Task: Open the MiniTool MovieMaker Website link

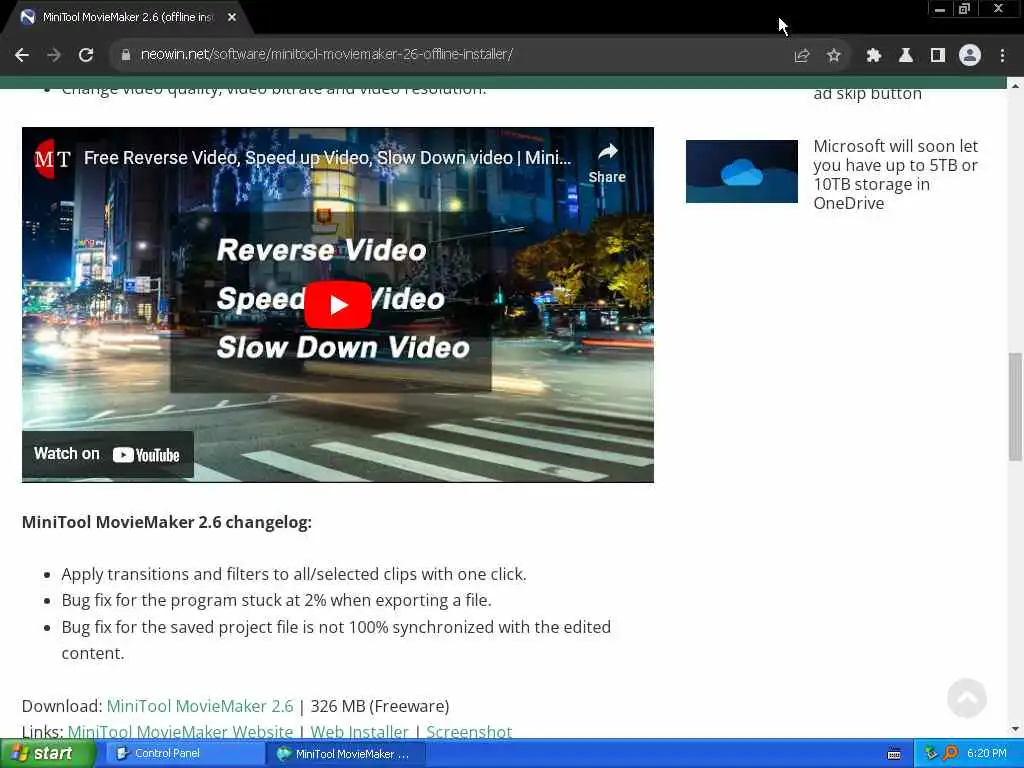Action: tap(180, 732)
